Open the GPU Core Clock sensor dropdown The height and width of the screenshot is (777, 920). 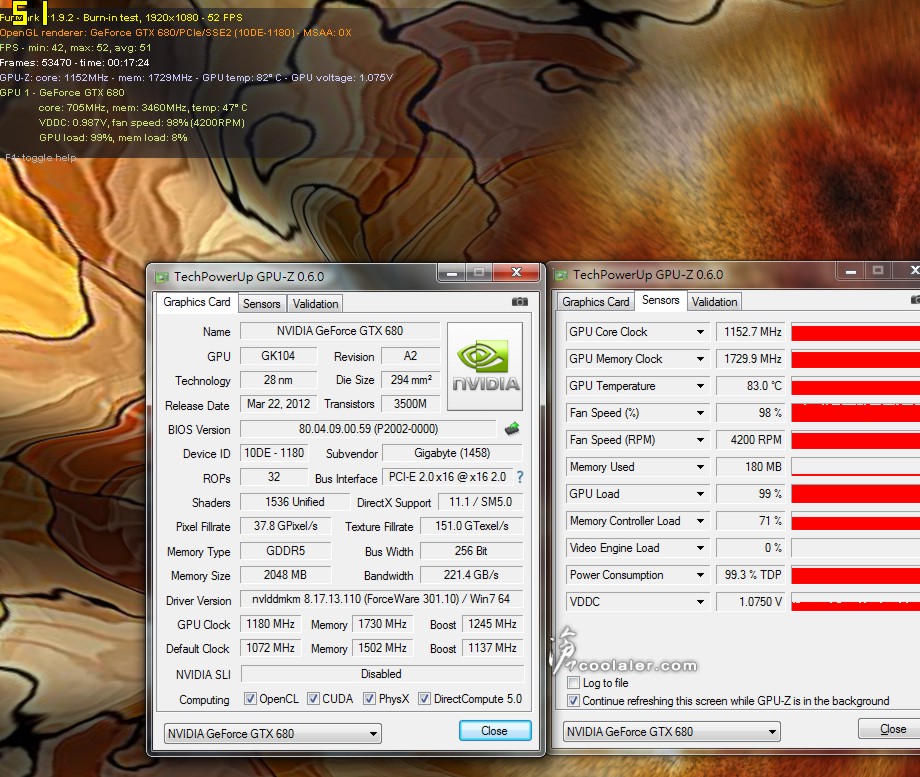pyautogui.click(x=701, y=332)
